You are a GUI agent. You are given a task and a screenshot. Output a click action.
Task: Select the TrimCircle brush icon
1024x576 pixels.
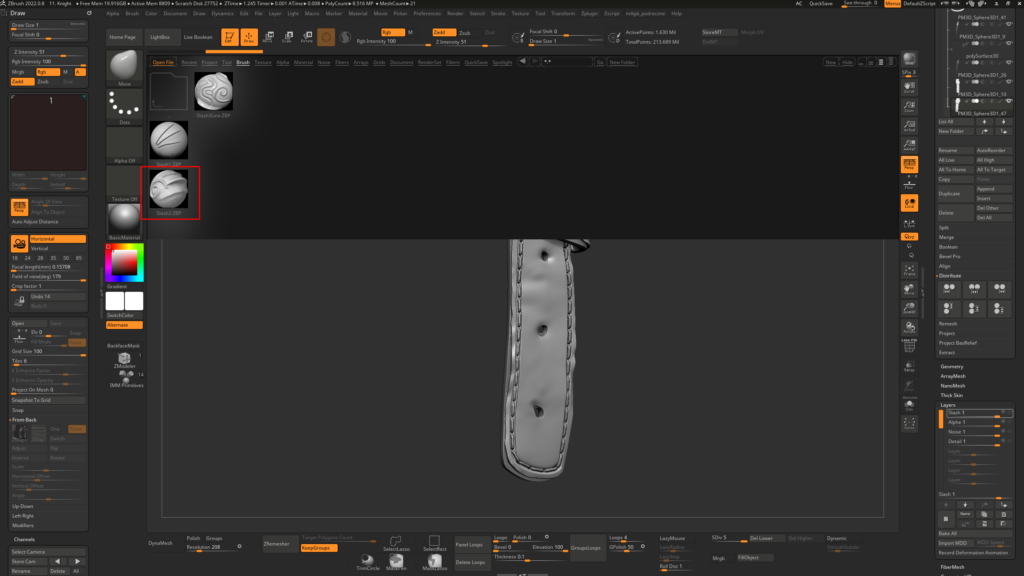coord(368,562)
